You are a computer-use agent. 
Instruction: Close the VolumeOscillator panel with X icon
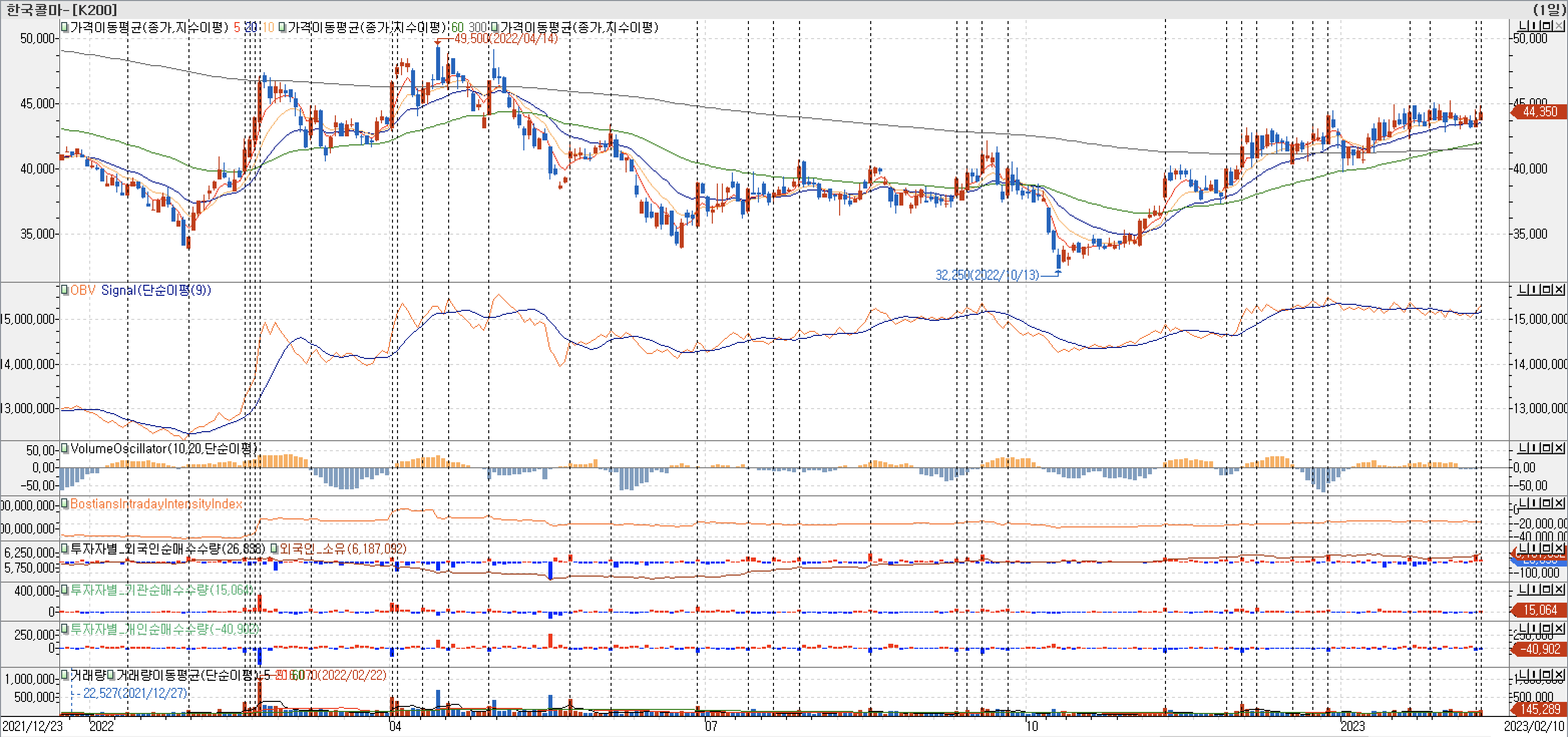click(x=1559, y=449)
